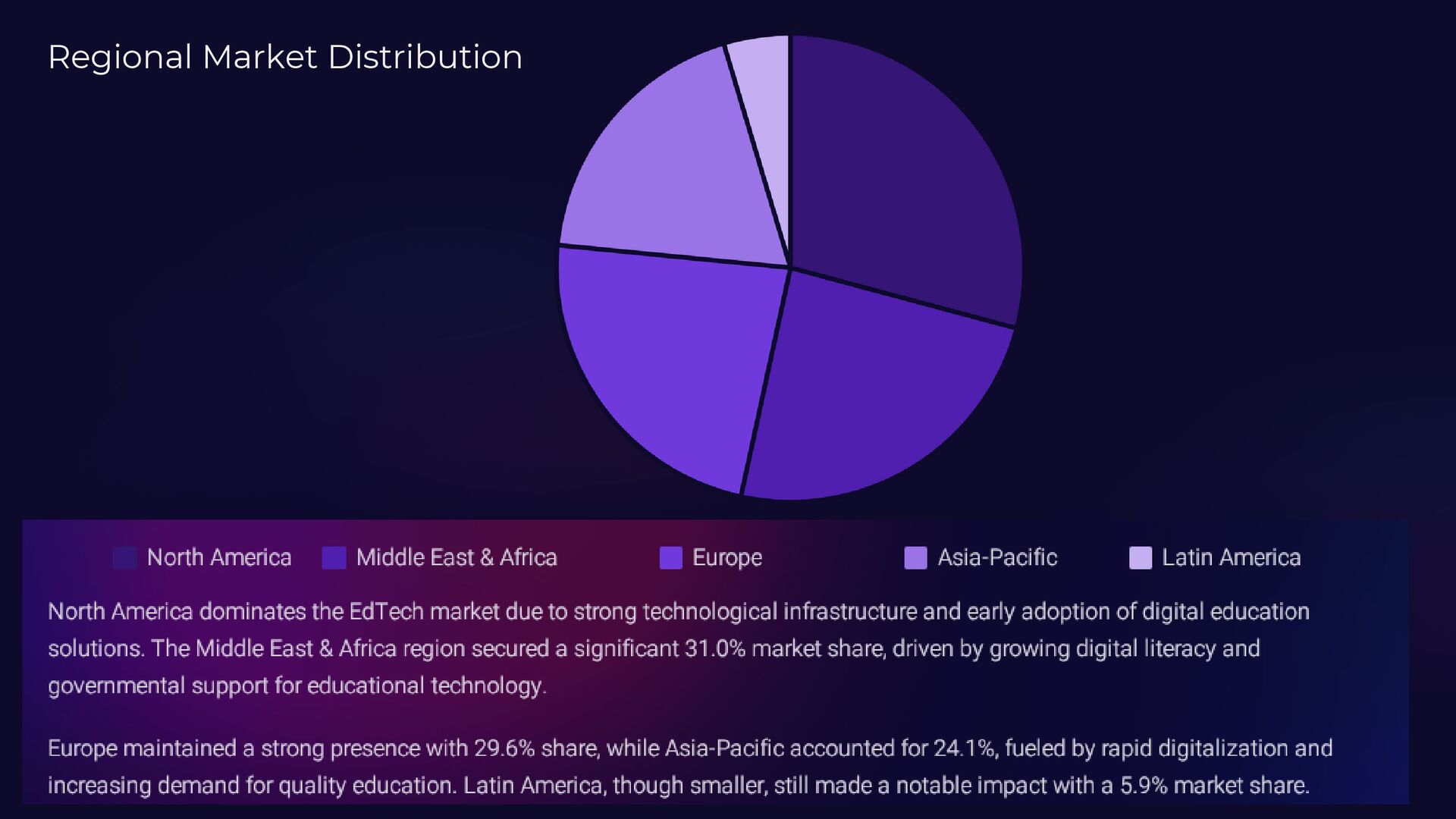Toggle the Middle East & Africa legend label
This screenshot has width=1456, height=819.
[457, 557]
